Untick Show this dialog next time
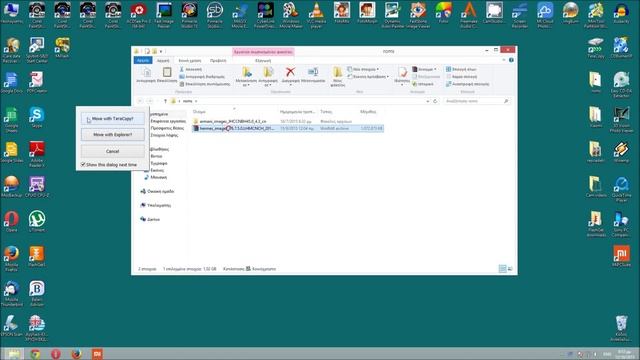Screen dimensions: 640x360 [x=83, y=164]
